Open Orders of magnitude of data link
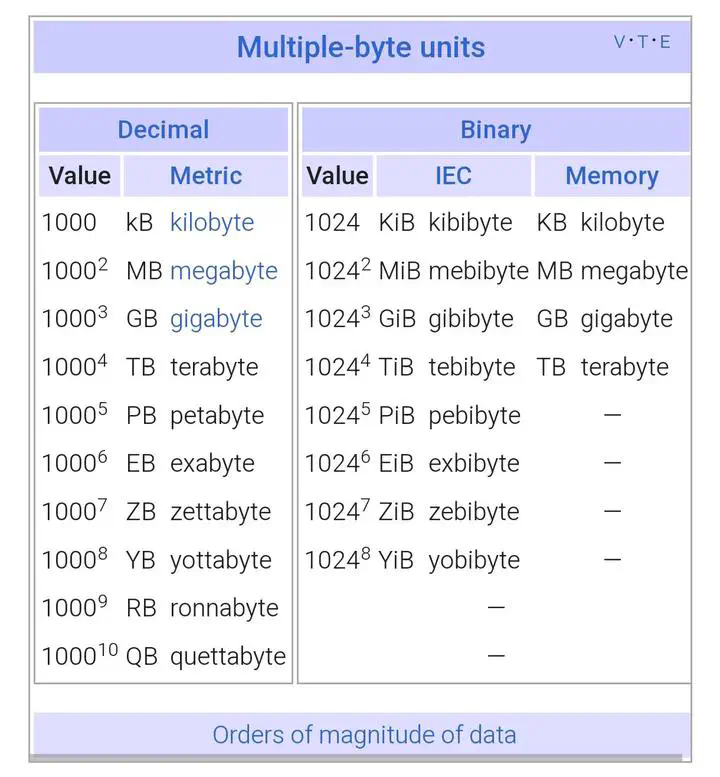 (x=364, y=735)
